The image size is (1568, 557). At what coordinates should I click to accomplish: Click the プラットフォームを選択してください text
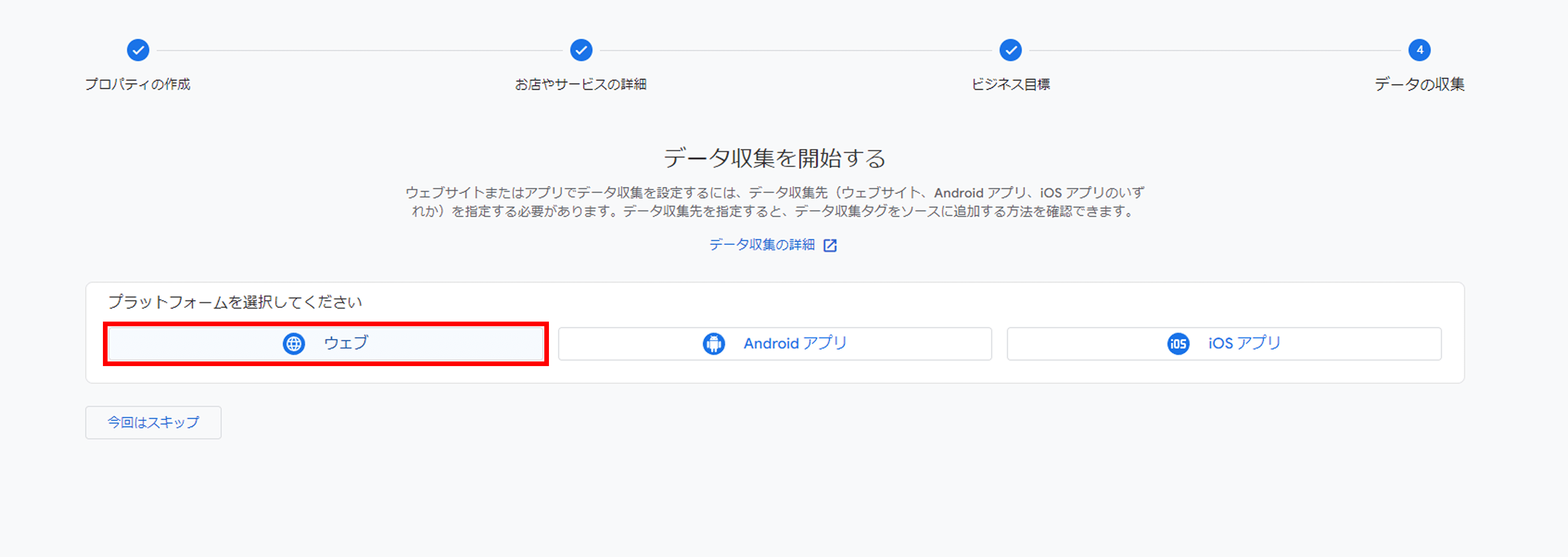click(x=235, y=302)
